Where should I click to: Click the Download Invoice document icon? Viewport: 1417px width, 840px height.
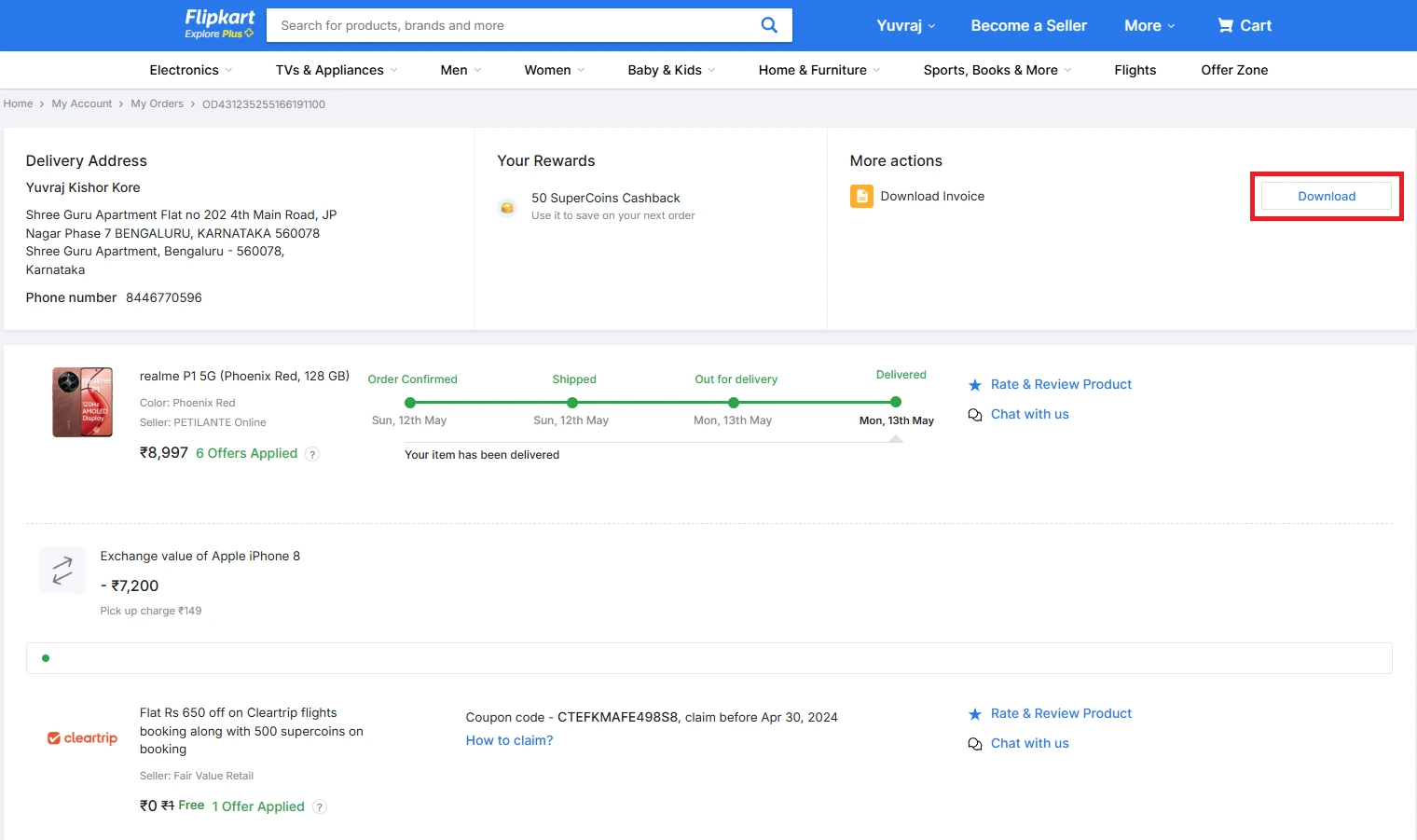(861, 196)
